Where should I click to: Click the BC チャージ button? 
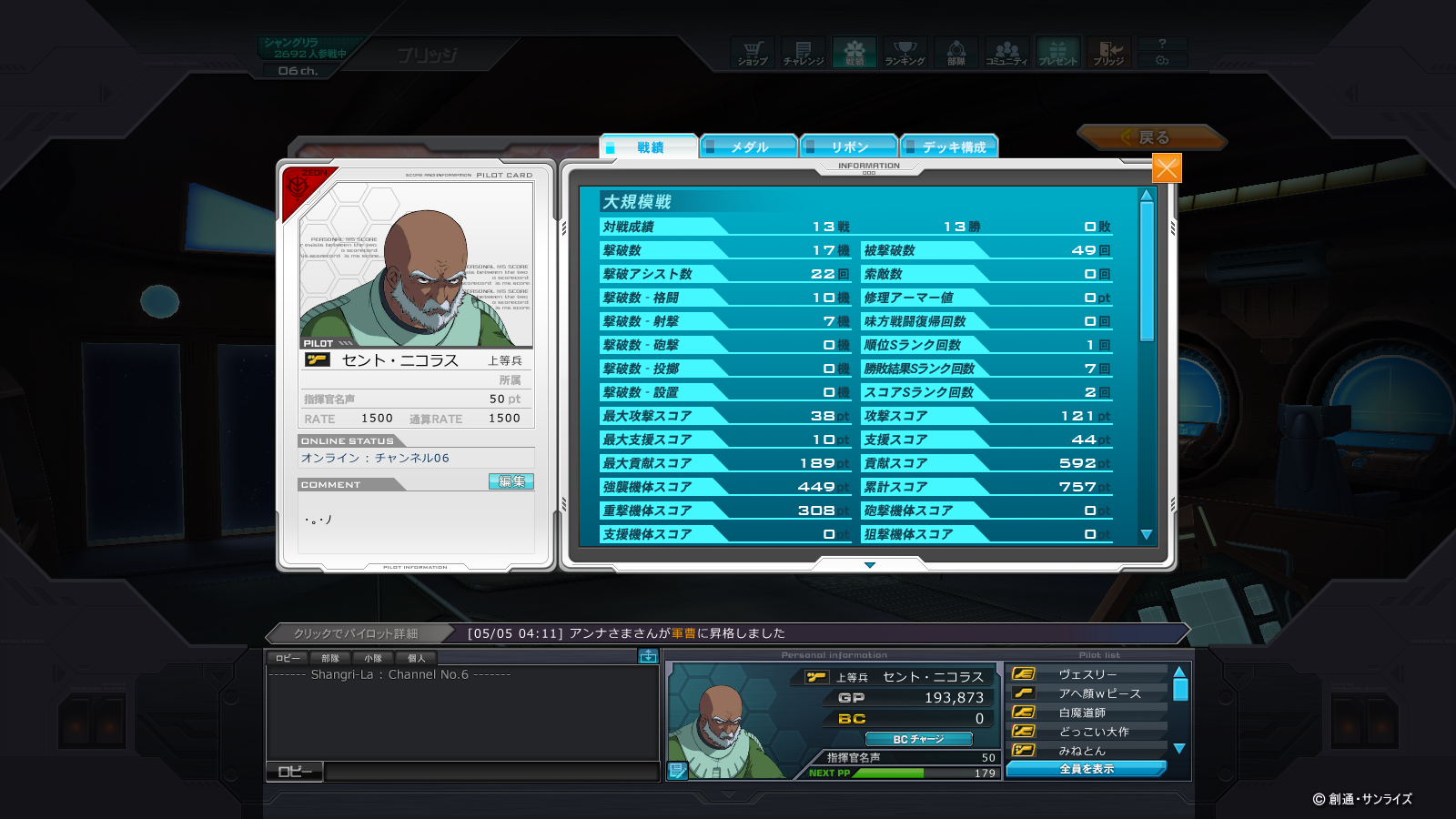point(918,739)
